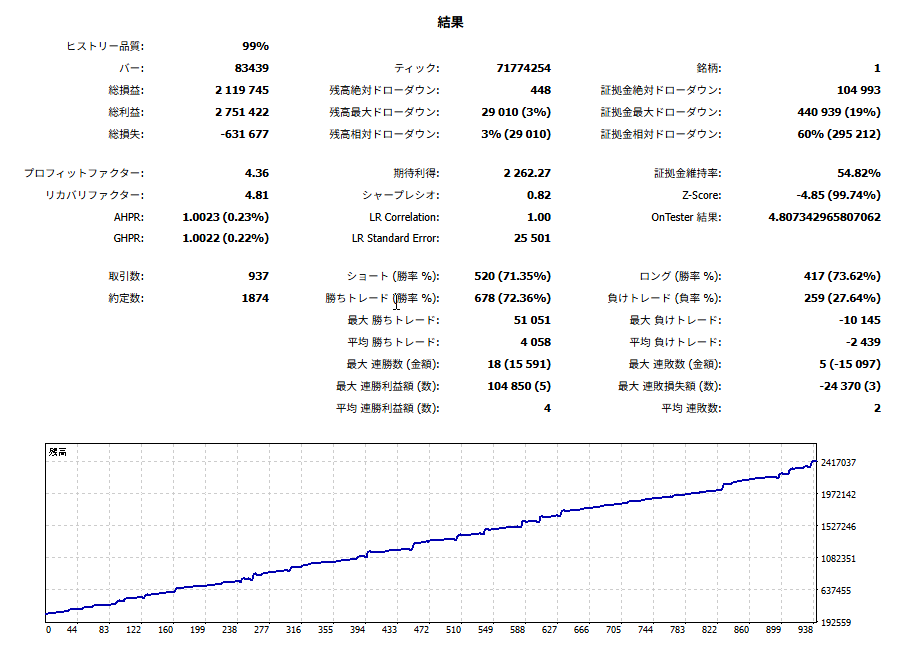Click balance relative drawdown 3% (29 010)
The image size is (924, 656).
516,134
